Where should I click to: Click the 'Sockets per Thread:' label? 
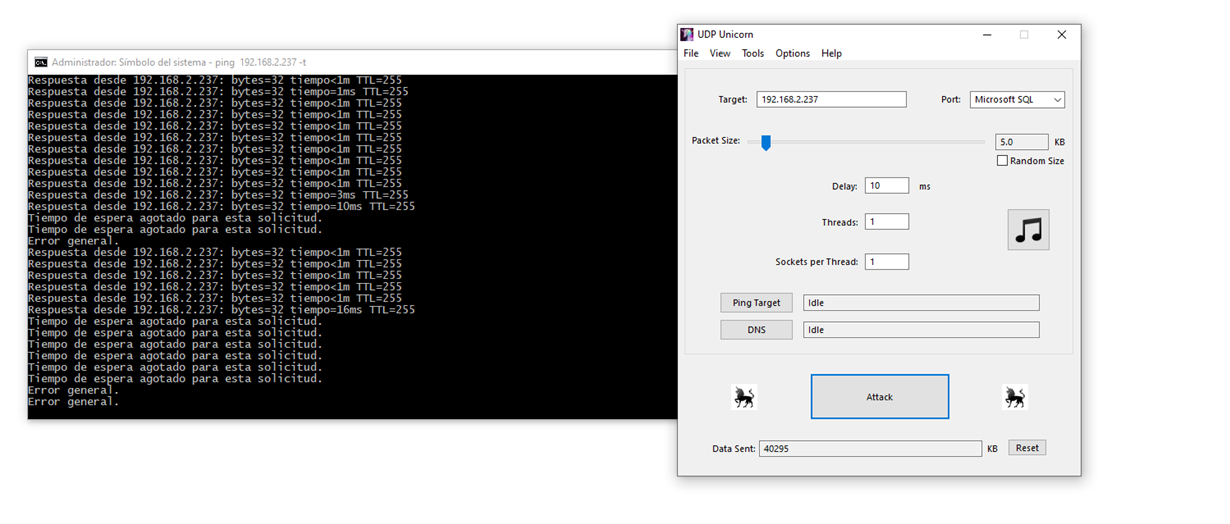click(817, 262)
